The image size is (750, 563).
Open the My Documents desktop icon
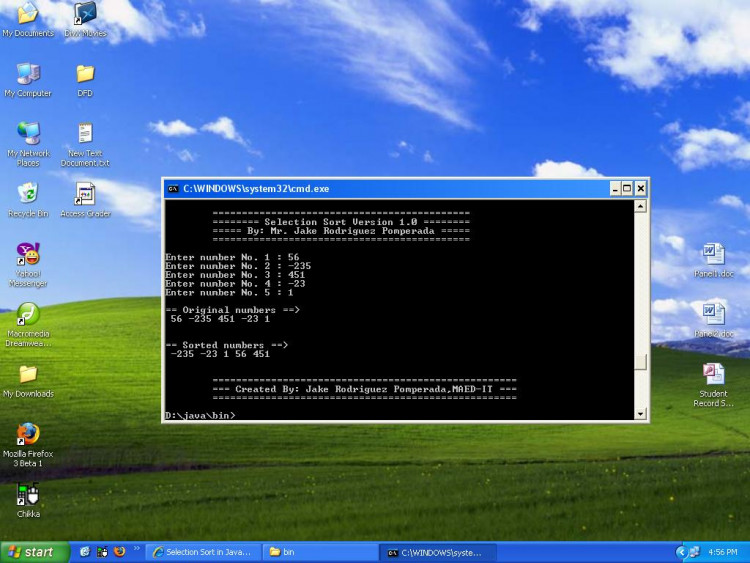pos(28,19)
